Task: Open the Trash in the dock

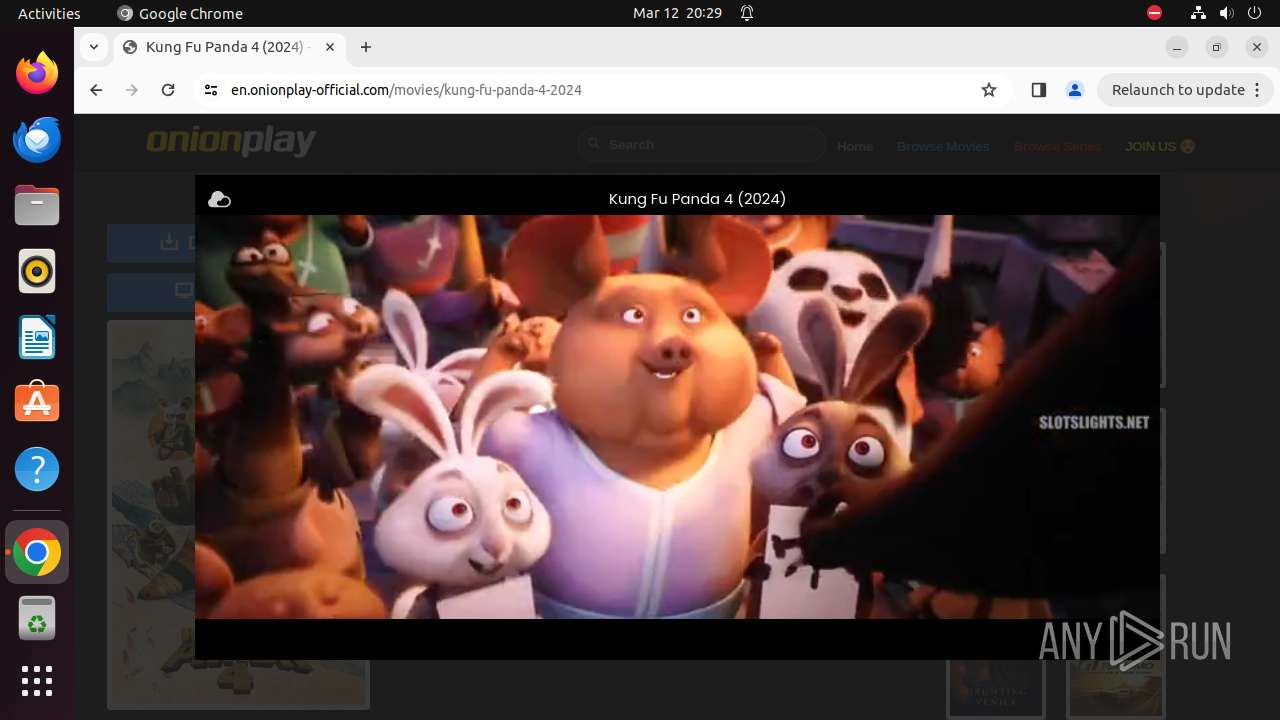Action: point(37,619)
